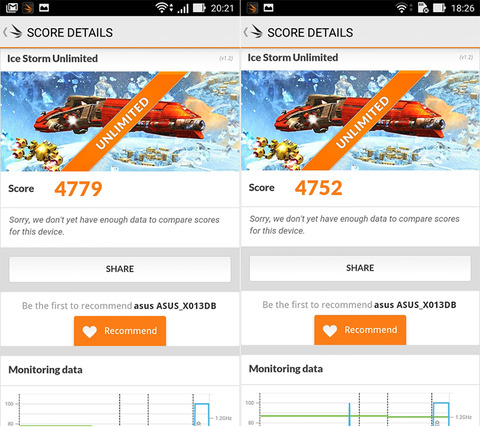
Task: Click SHARE button under score 4779
Action: (120, 269)
